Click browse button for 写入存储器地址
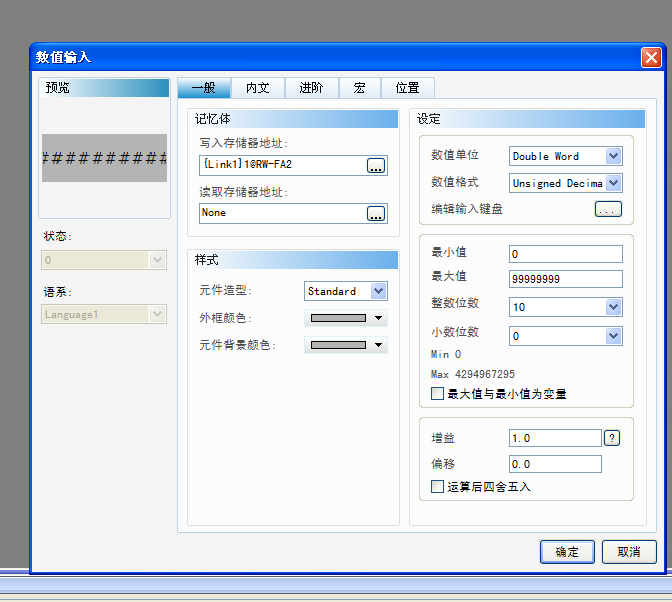672x602 pixels. coord(376,166)
